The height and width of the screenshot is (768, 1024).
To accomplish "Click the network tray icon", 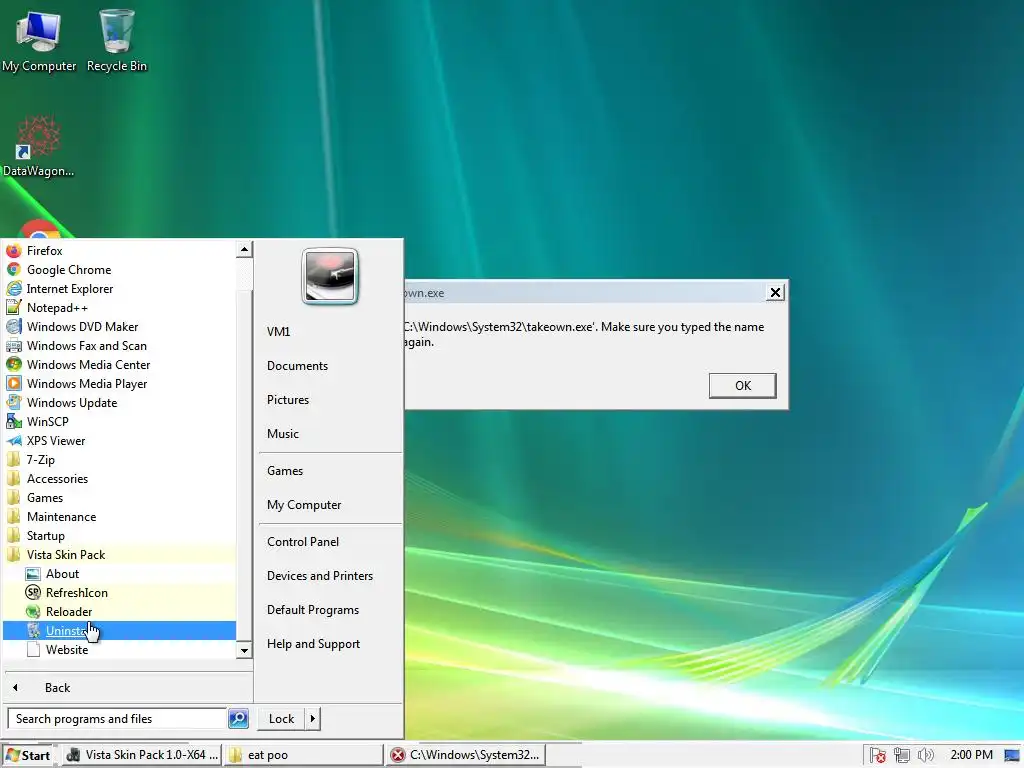I will tap(902, 755).
